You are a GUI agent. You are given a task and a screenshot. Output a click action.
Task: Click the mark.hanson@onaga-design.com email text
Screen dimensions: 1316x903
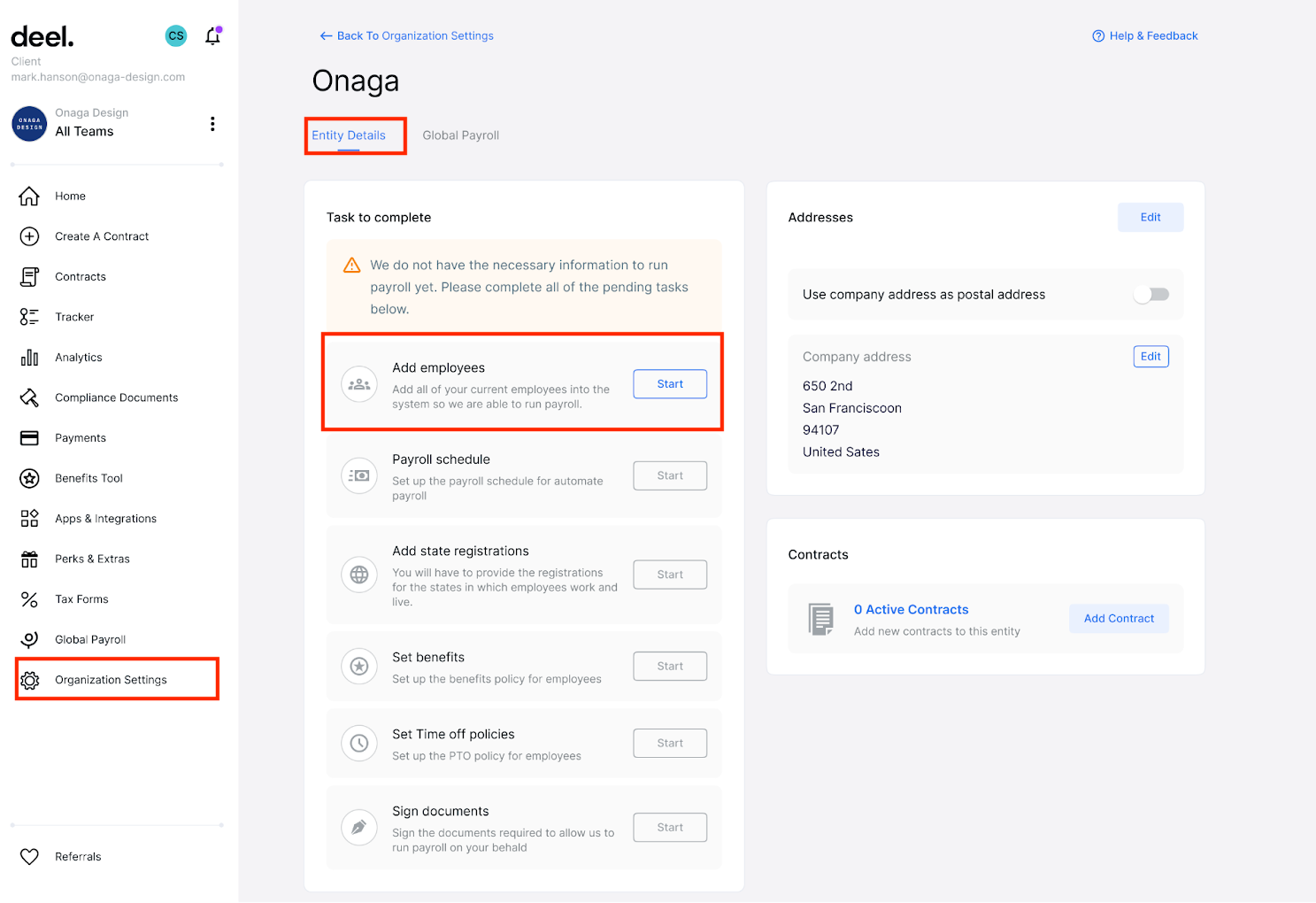[x=98, y=77]
